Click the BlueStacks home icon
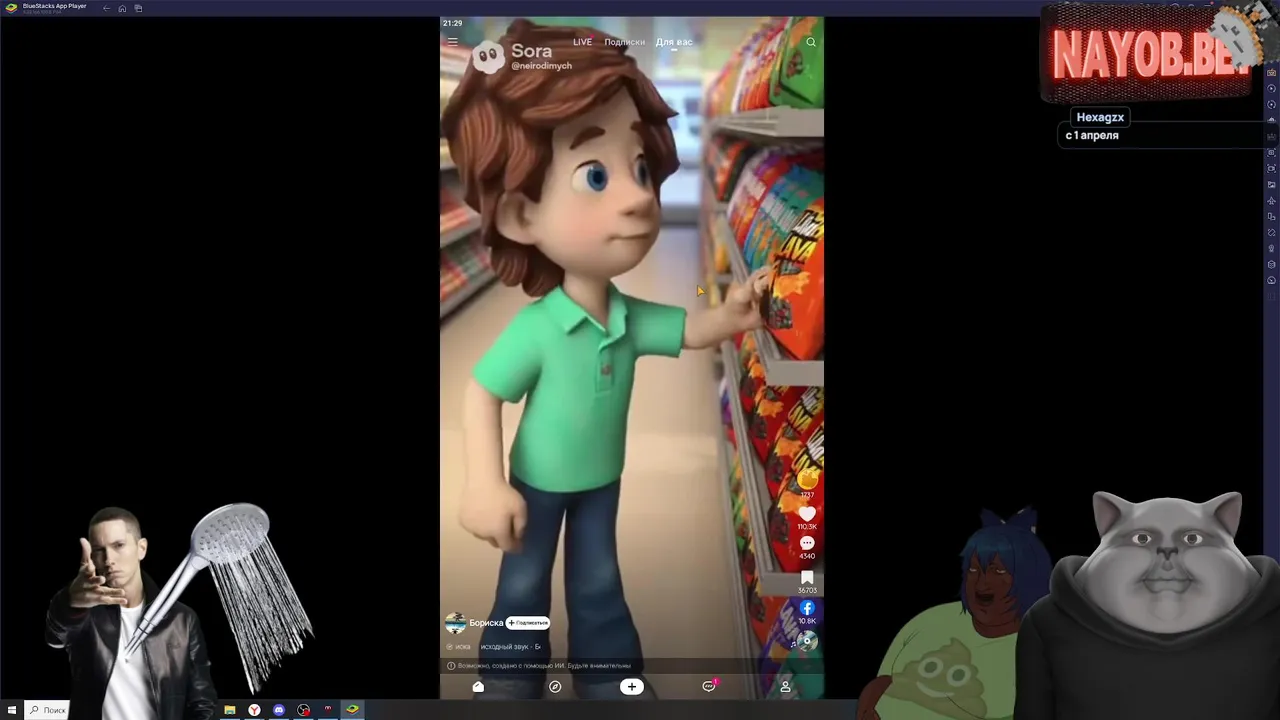 pyautogui.click(x=122, y=8)
